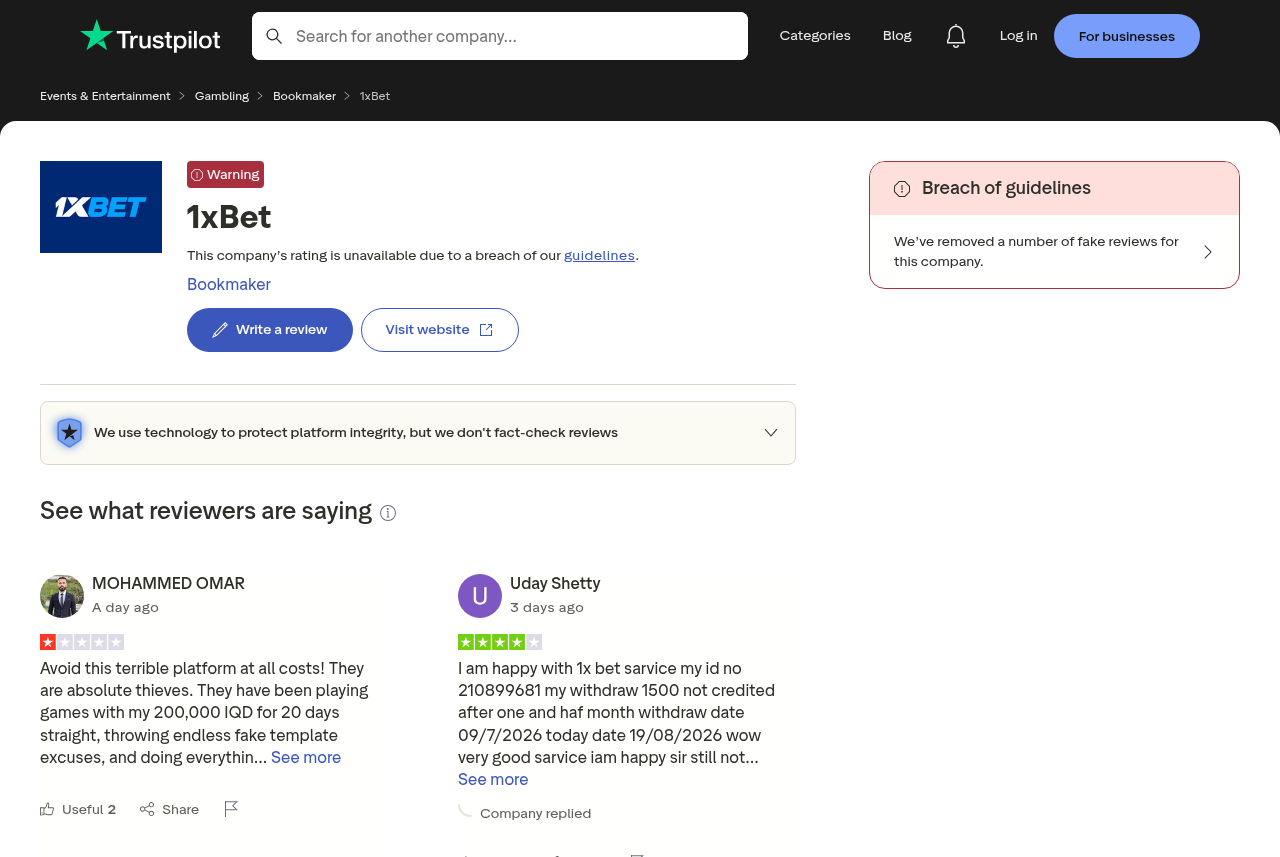This screenshot has height=857, width=1280.
Task: Click 'Company replied' under Uday Shetty's review
Action: (x=535, y=813)
